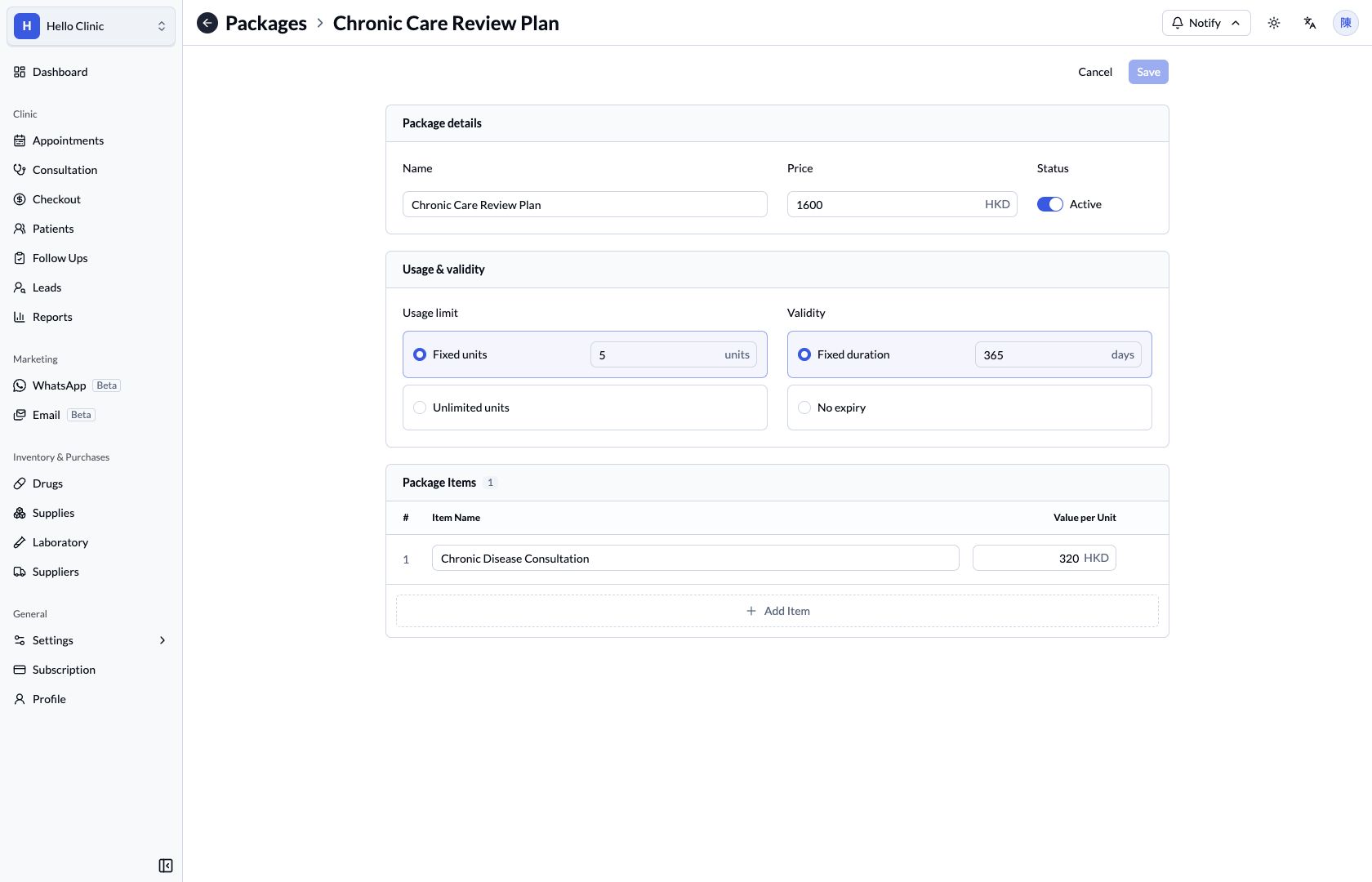Open Profile in the sidebar
Viewport: 1372px width, 882px height.
91,699
